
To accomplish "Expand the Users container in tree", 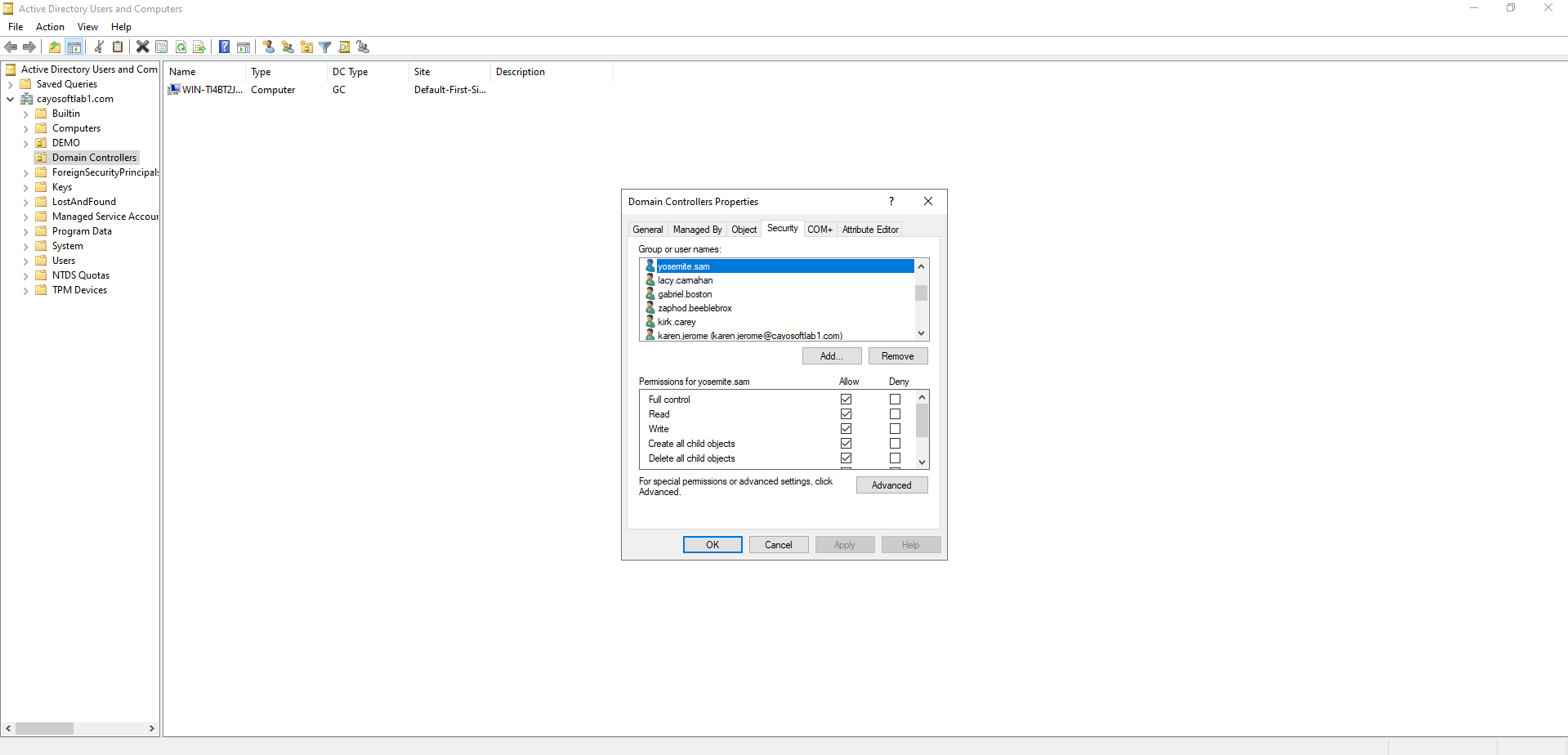I will [25, 261].
